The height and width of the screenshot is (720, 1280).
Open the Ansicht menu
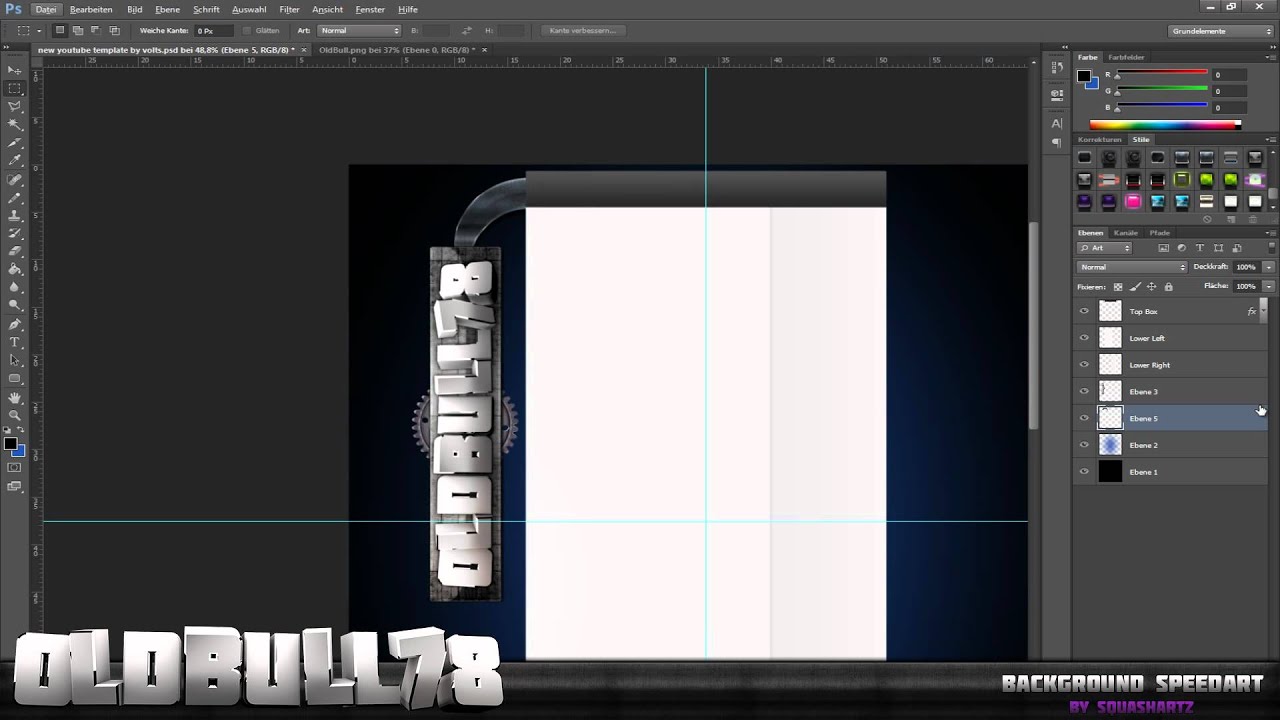(x=327, y=9)
